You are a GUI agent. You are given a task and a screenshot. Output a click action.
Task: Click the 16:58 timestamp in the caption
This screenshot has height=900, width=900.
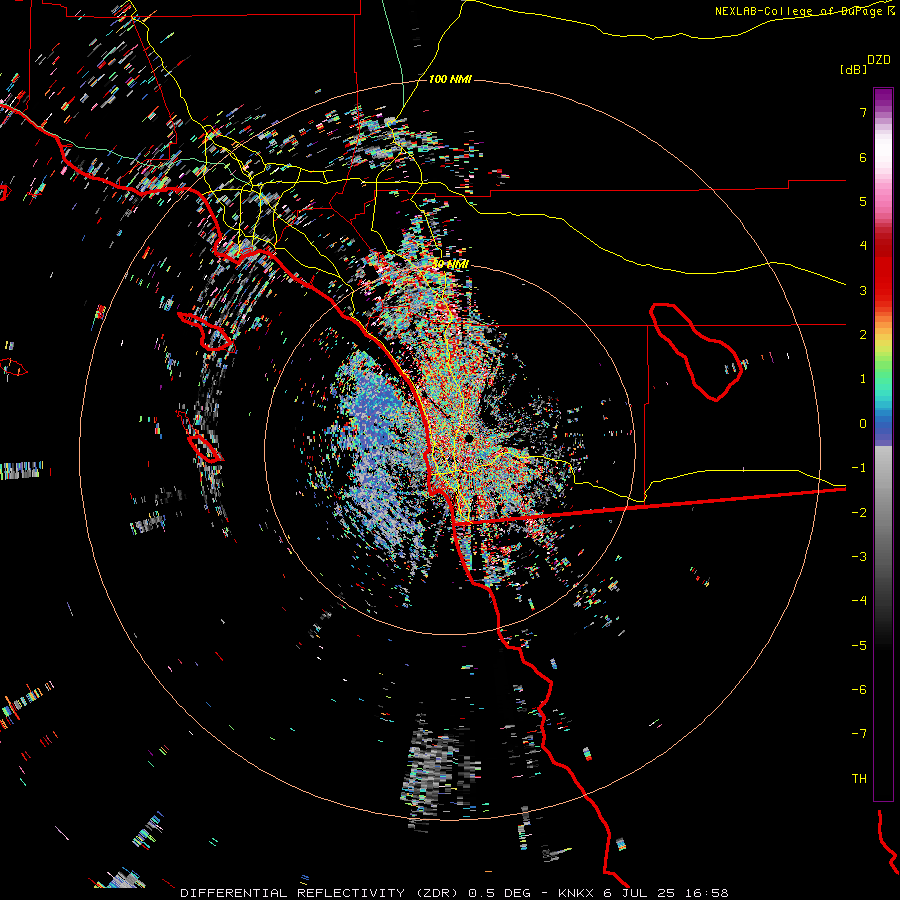[708, 893]
